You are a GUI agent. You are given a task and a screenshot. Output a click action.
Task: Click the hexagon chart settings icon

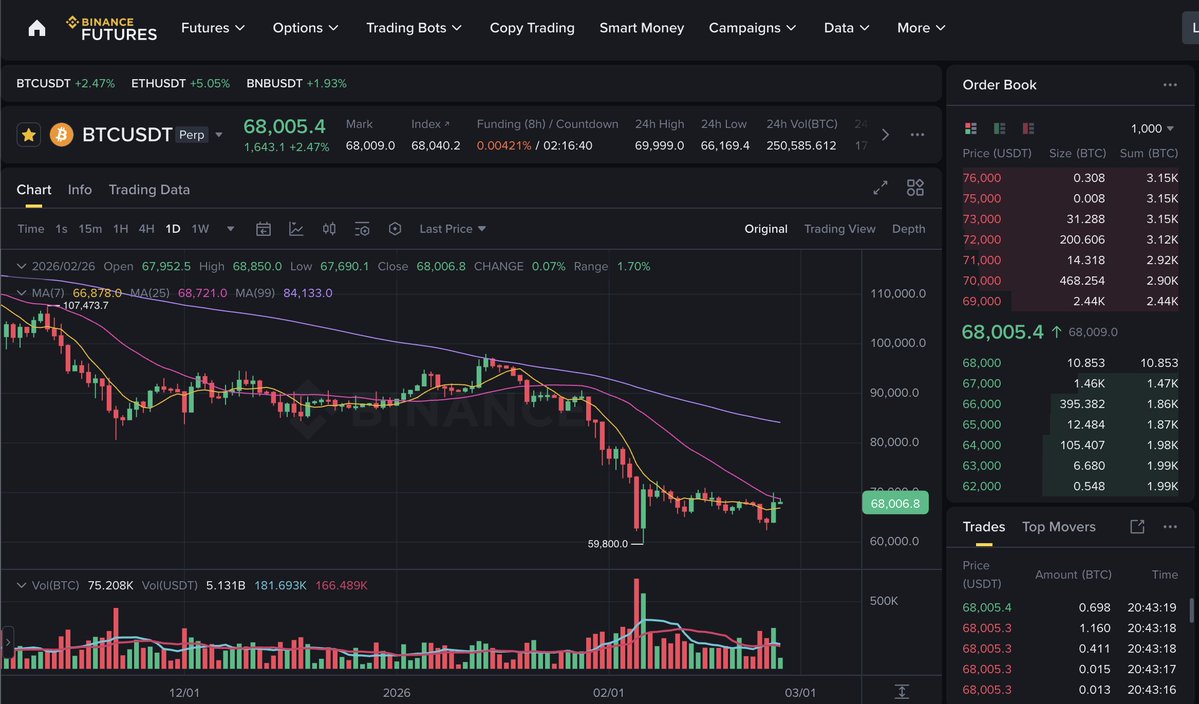[395, 229]
